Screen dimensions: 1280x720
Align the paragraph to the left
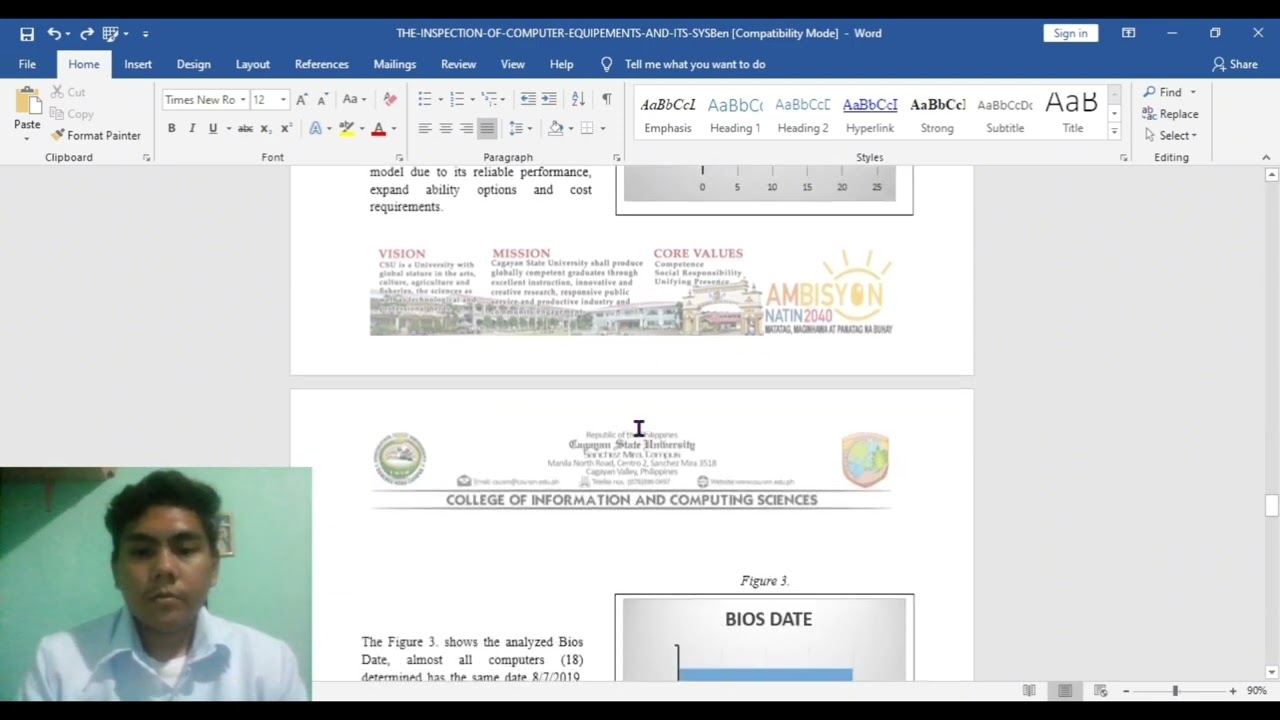425,128
